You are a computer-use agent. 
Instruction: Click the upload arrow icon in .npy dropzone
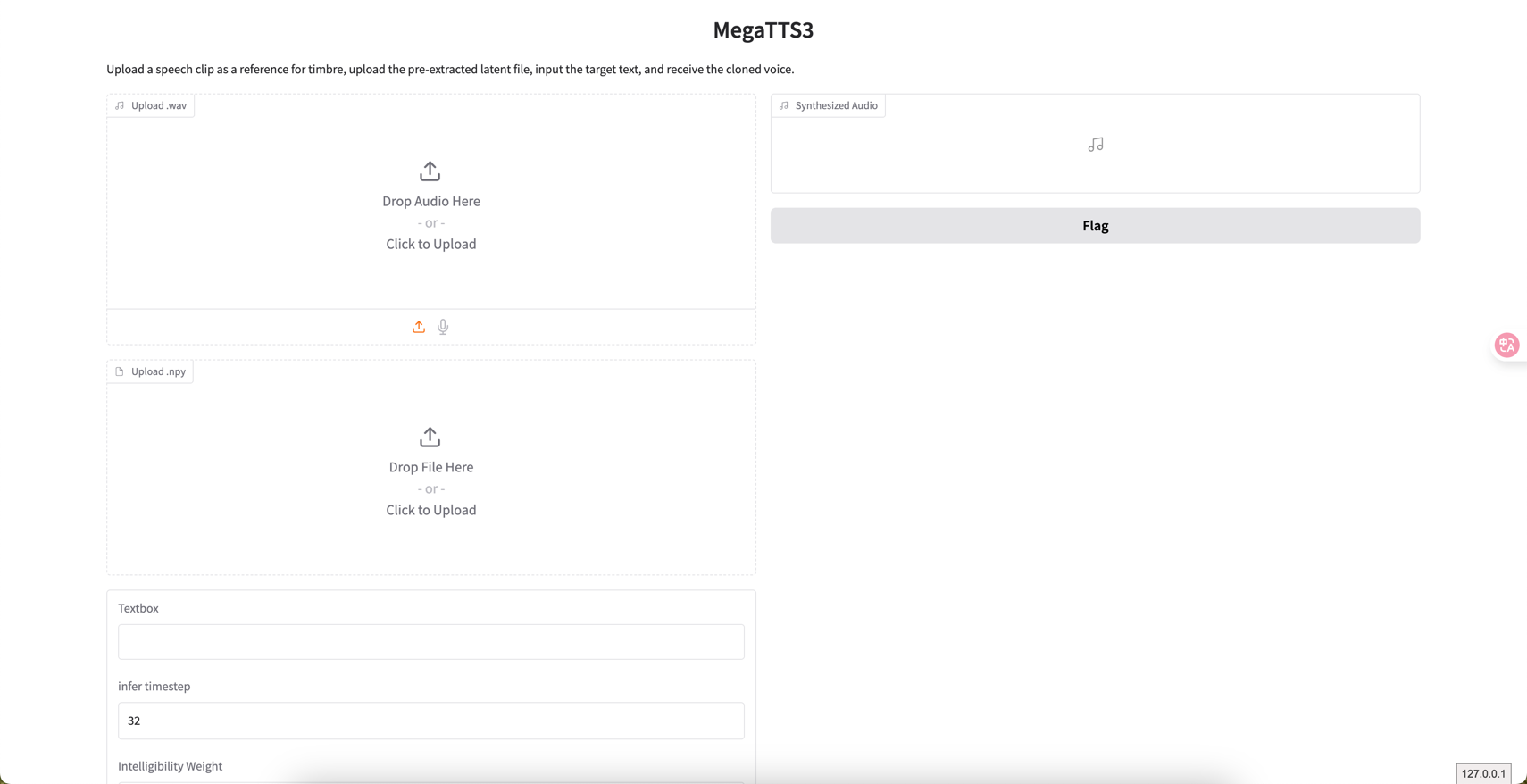[430, 437]
